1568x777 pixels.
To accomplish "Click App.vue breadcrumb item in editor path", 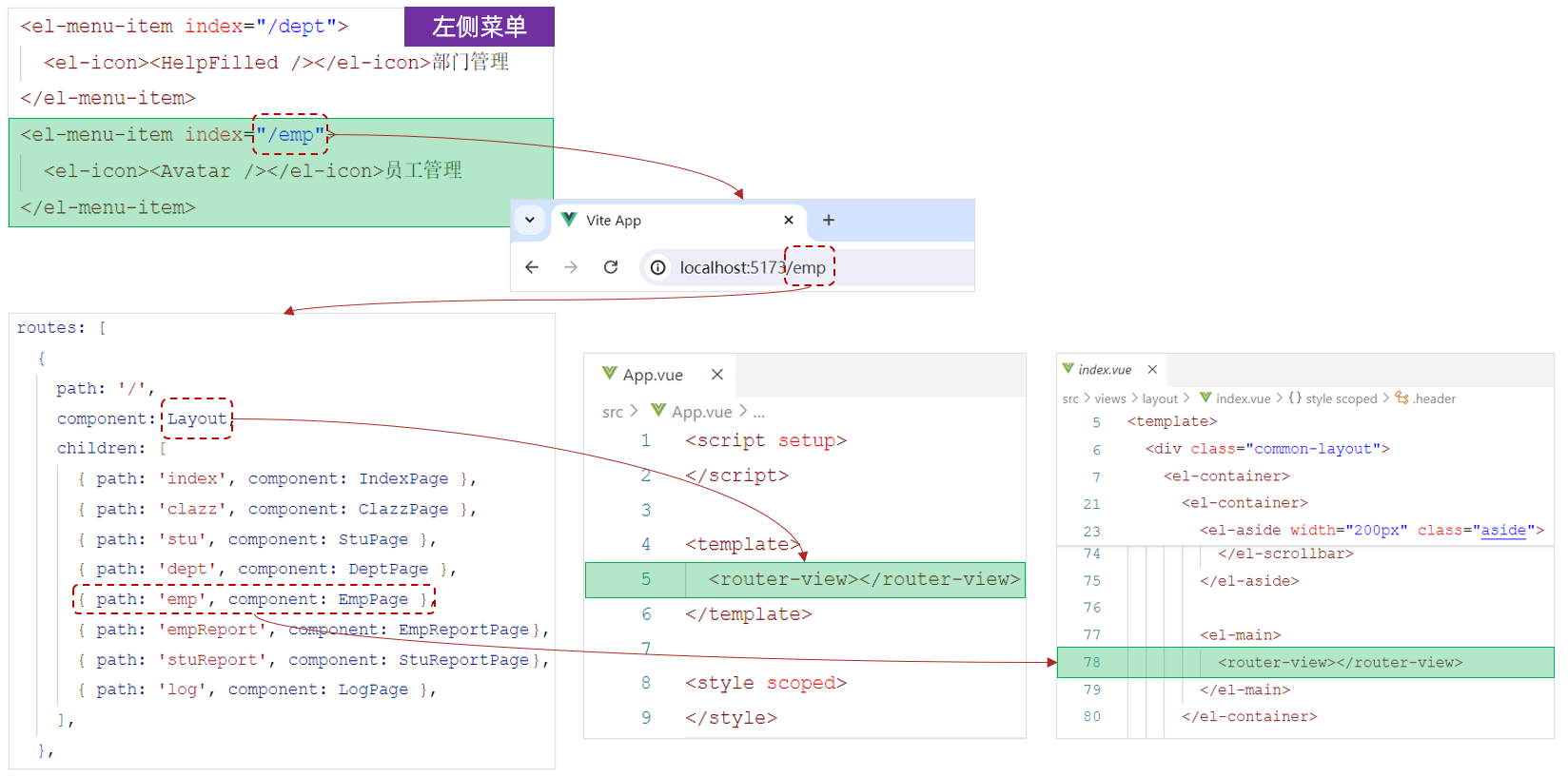I will point(701,412).
